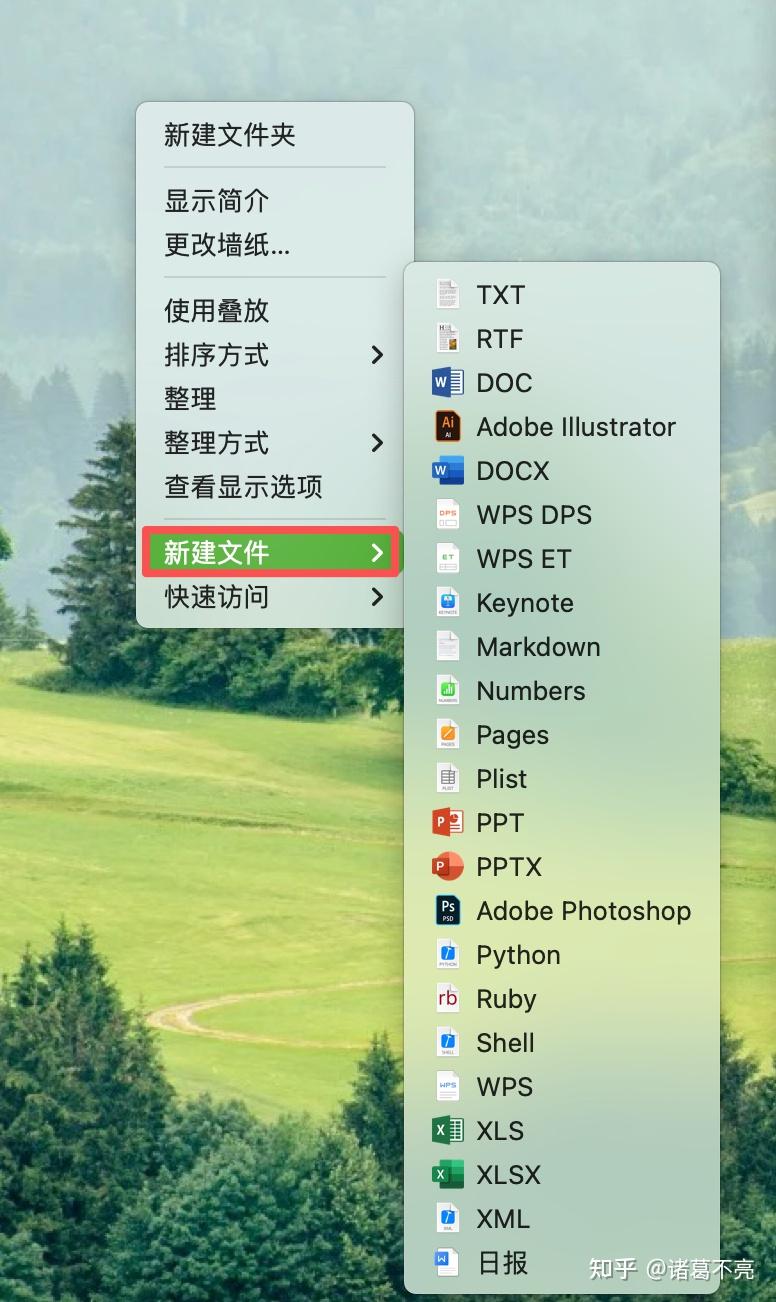The image size is (776, 1302).
Task: Click the Word DOC icon
Action: pos(448,383)
